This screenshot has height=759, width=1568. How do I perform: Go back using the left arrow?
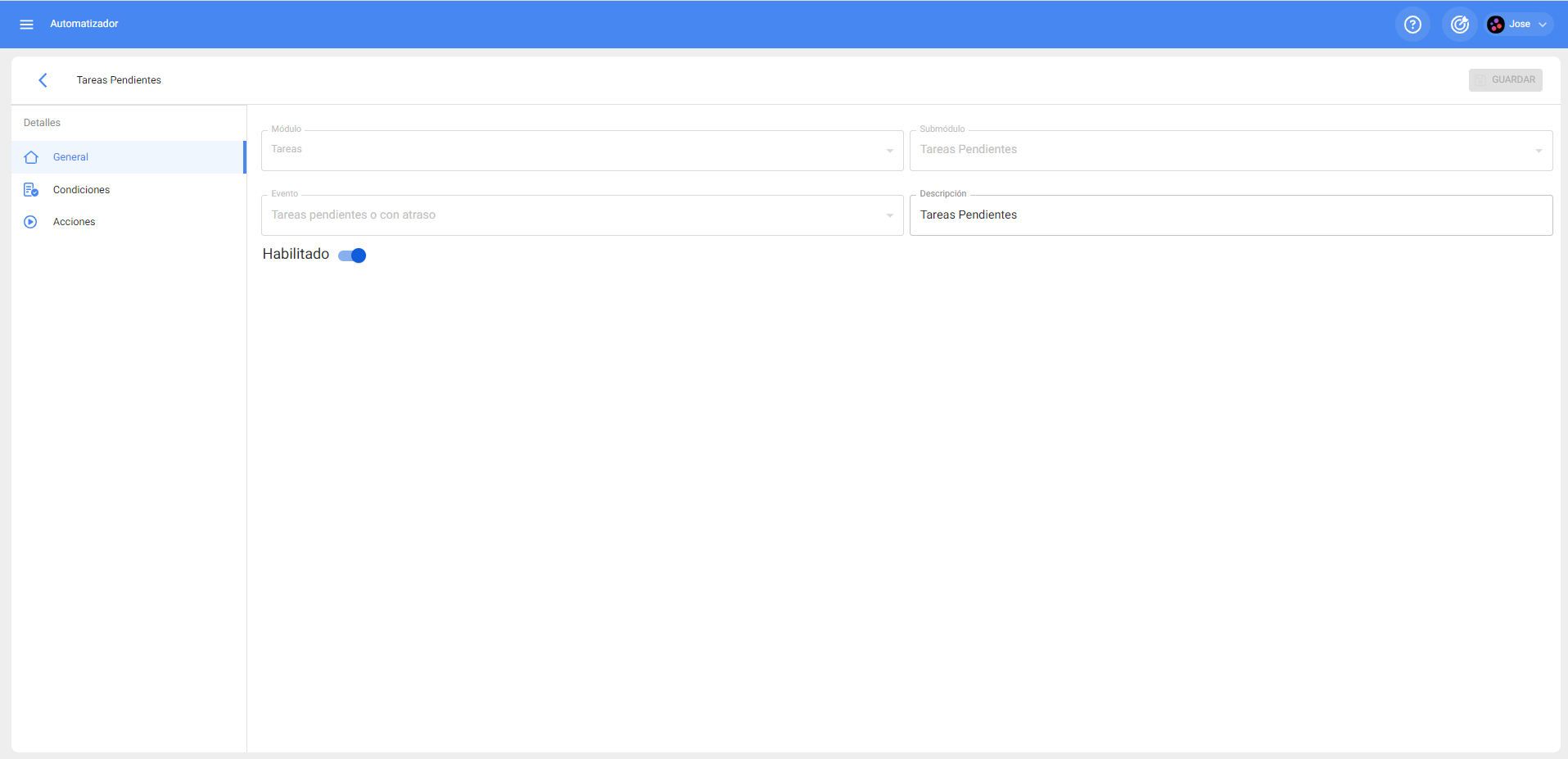[x=43, y=80]
